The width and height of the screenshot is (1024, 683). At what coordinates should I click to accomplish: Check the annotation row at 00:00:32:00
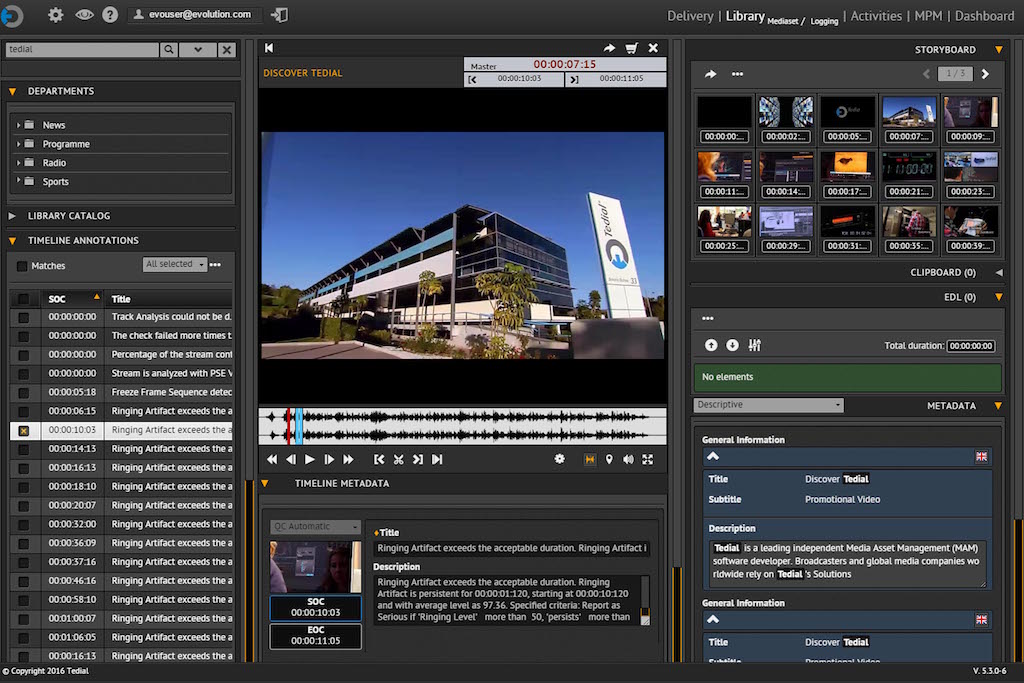pyautogui.click(x=24, y=525)
